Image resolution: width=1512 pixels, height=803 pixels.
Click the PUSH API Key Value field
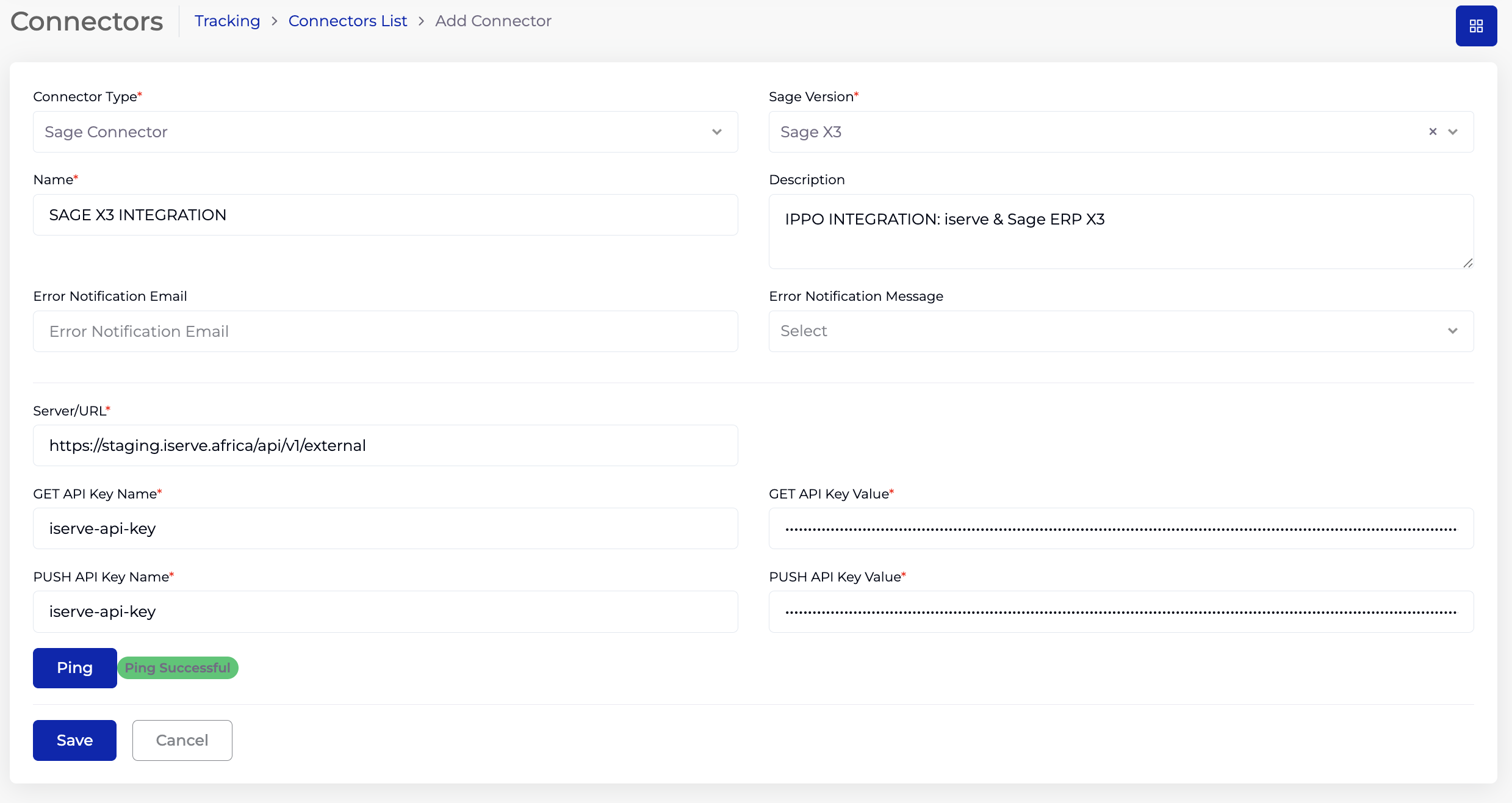(1121, 611)
